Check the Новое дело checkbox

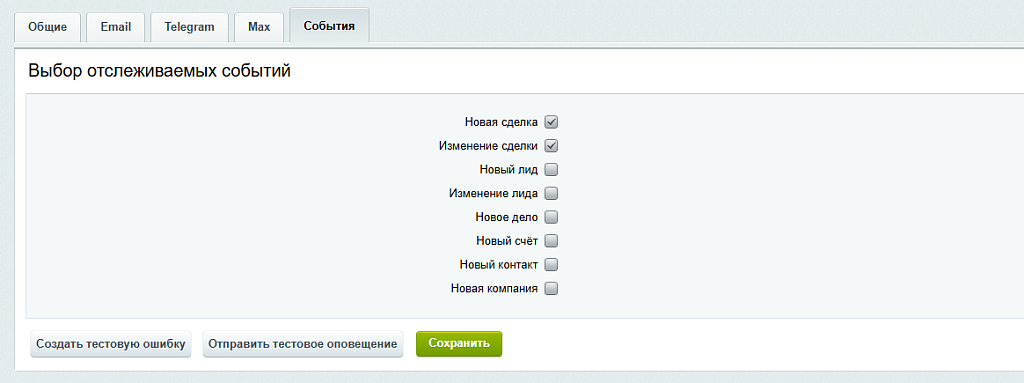551,217
